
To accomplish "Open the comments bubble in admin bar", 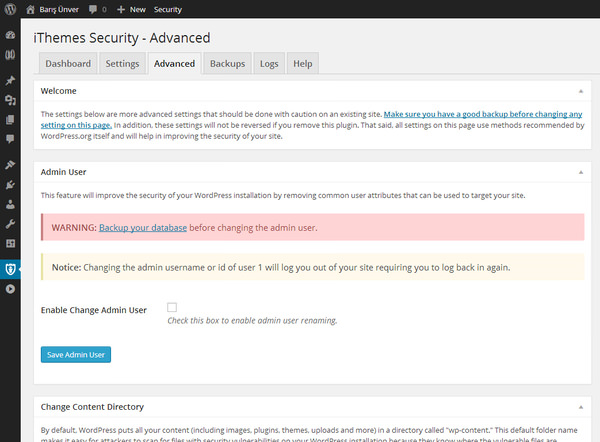I will 93,9.
